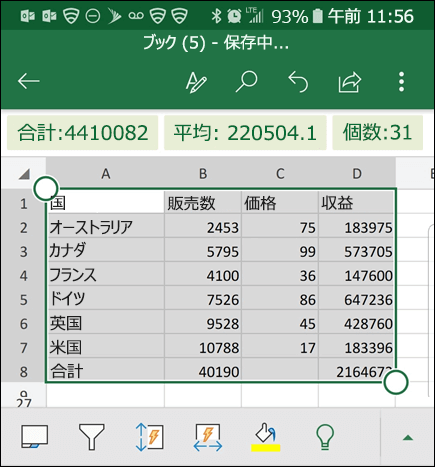The height and width of the screenshot is (467, 435).
Task: Select cell with value 7526
Action: [x=203, y=298]
